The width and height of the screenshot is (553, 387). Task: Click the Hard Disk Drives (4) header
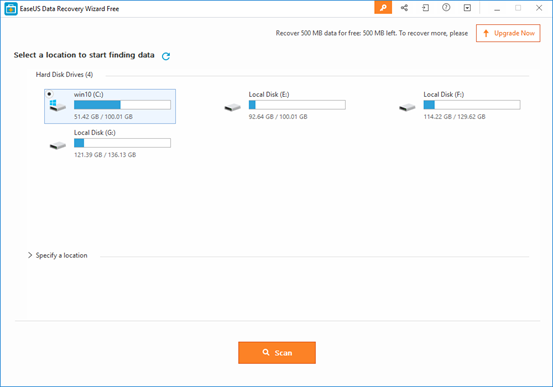tap(64, 74)
